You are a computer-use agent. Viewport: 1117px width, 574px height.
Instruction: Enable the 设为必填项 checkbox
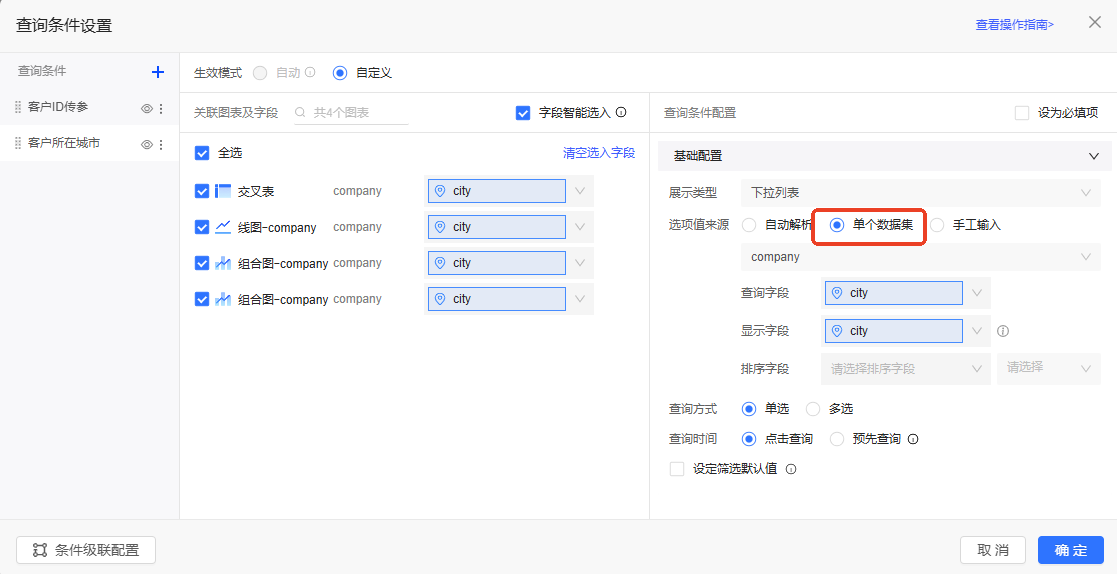[1022, 113]
